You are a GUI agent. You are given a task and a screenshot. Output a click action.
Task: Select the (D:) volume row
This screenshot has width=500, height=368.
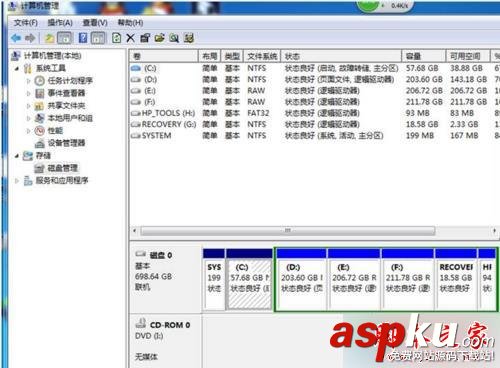coord(315,80)
